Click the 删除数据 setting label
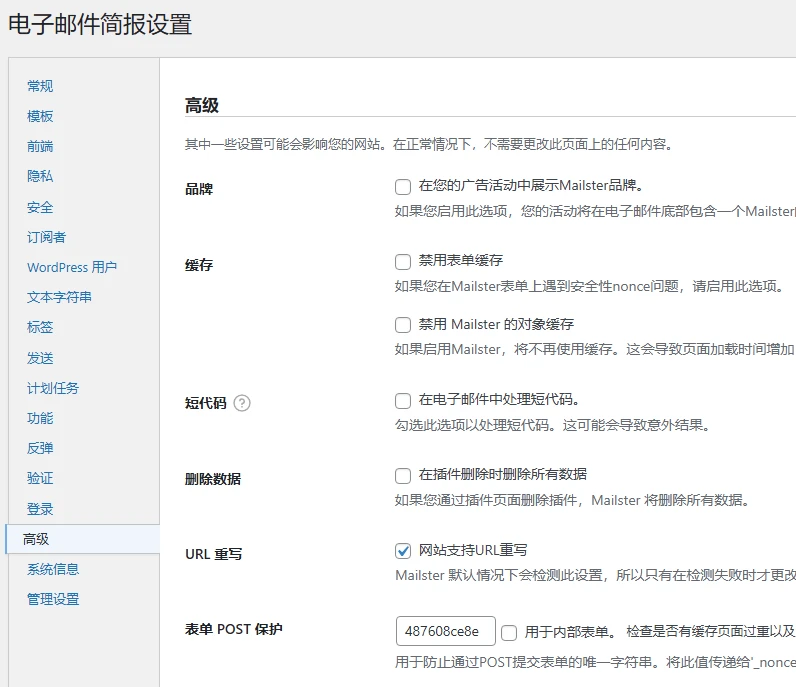 pyautogui.click(x=213, y=479)
